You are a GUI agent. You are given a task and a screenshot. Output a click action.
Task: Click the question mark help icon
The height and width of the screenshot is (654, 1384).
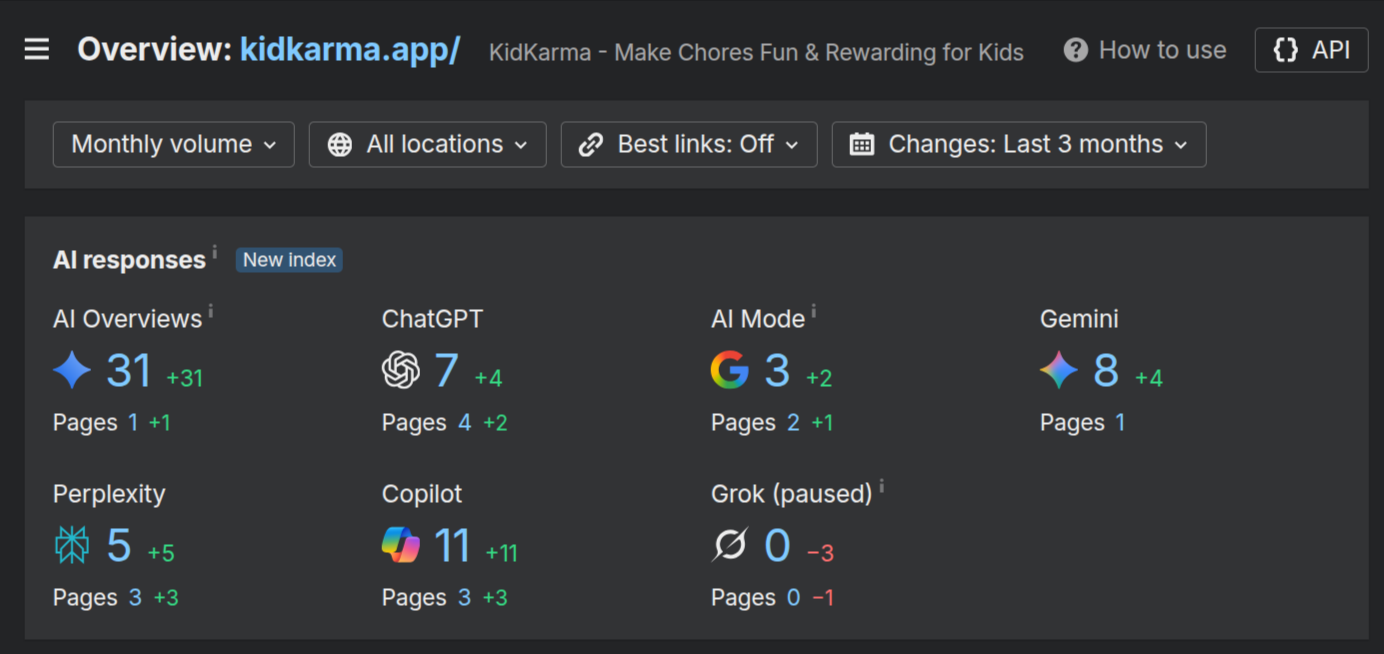(x=1076, y=50)
